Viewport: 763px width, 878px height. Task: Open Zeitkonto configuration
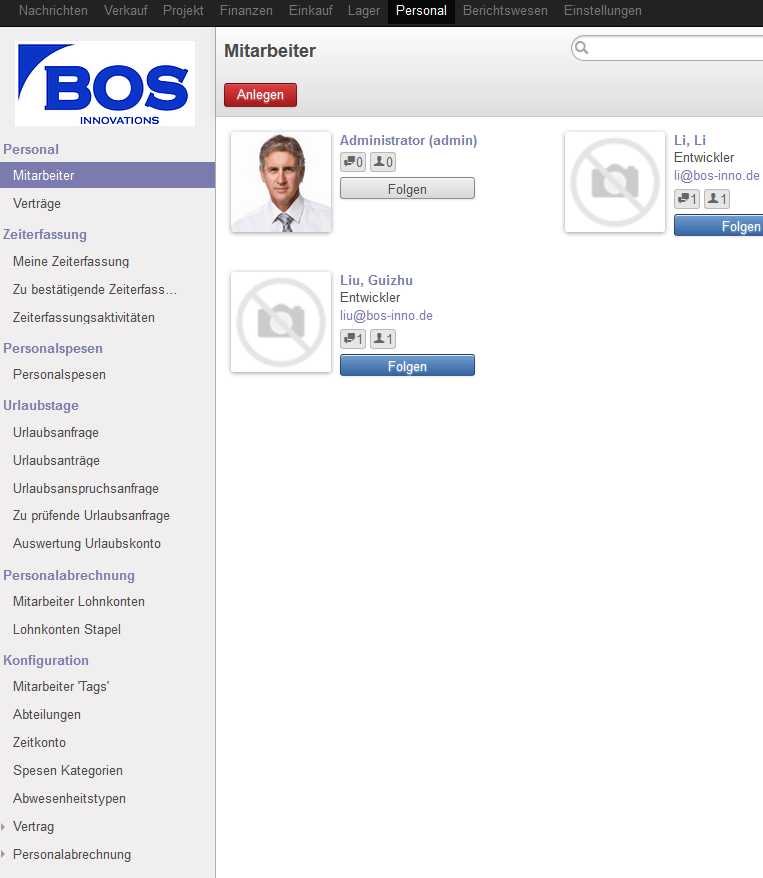pos(39,742)
